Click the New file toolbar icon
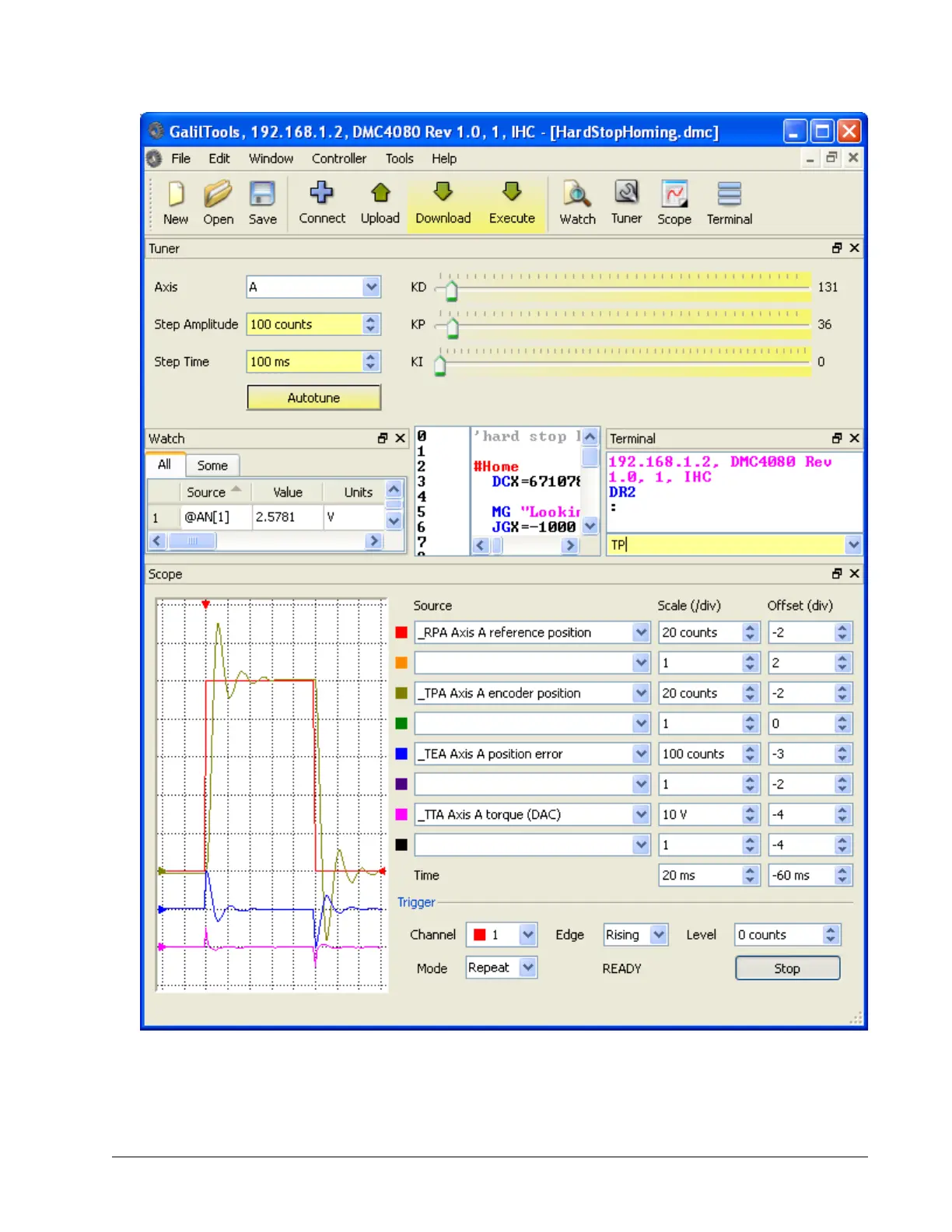 click(x=175, y=201)
